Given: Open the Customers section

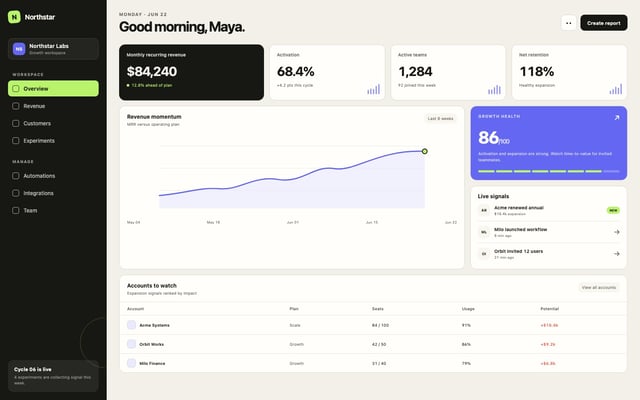Looking at the screenshot, I should 53,123.
